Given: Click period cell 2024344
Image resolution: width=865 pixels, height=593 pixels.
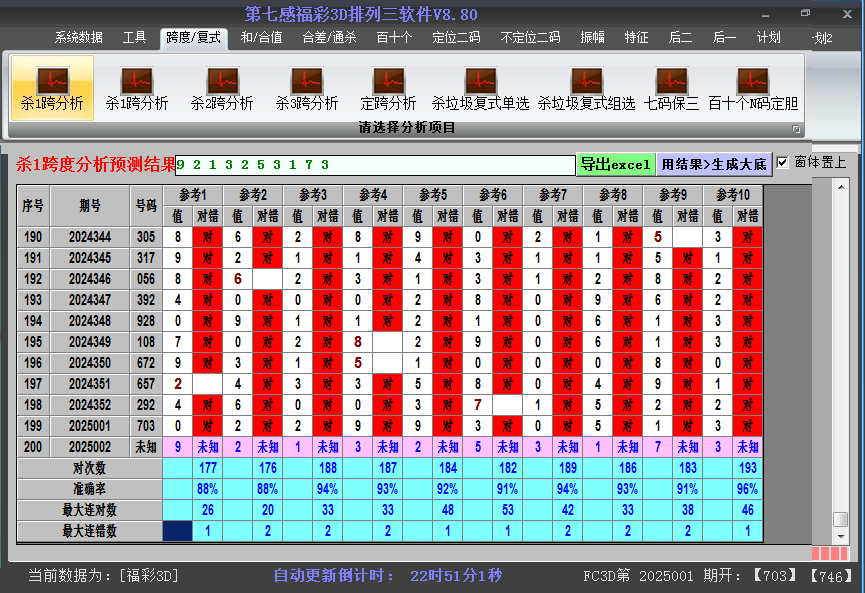Looking at the screenshot, I should pos(90,237).
